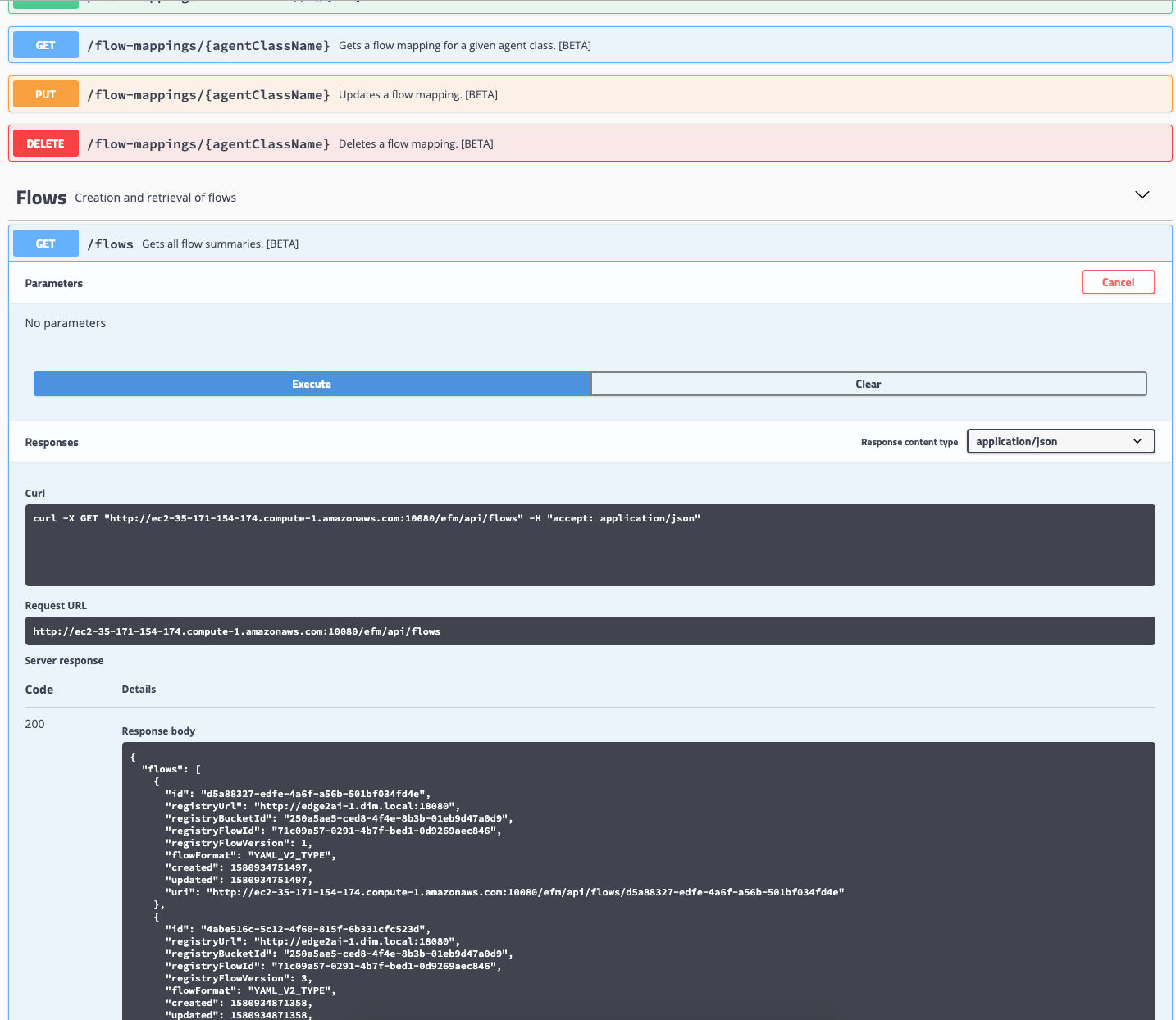Click the "updated": 1580934751497 line
1176x1020 pixels.
coord(239,880)
